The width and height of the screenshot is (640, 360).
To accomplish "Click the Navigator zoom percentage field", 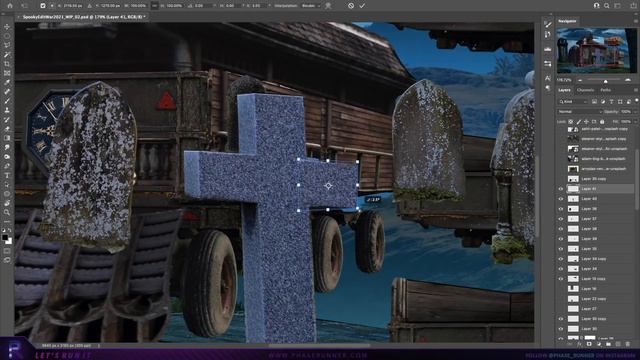I will point(564,80).
